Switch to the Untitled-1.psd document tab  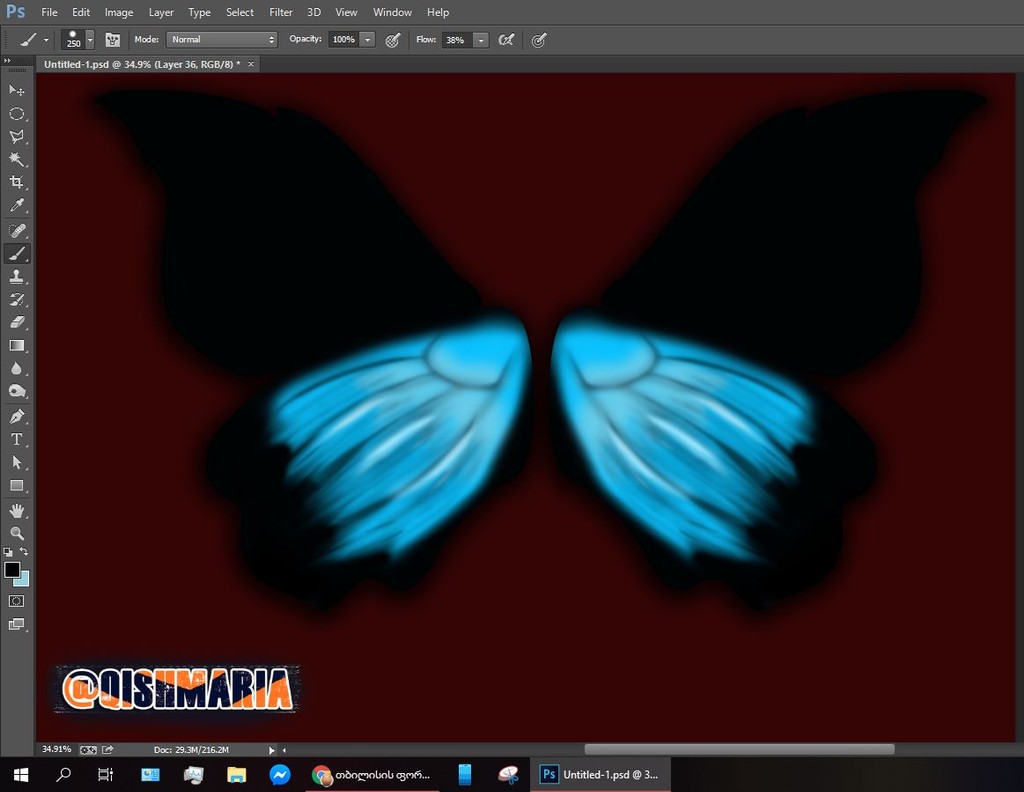click(x=141, y=64)
